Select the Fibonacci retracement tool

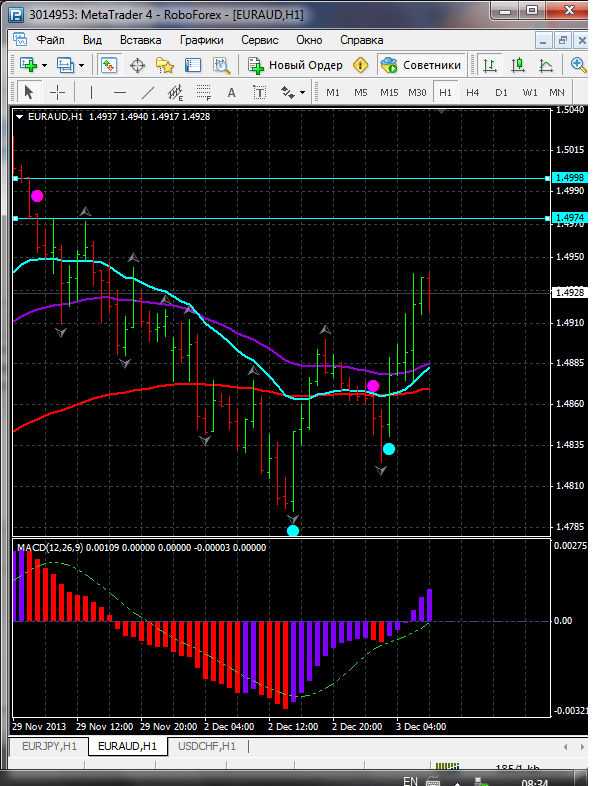click(x=203, y=93)
